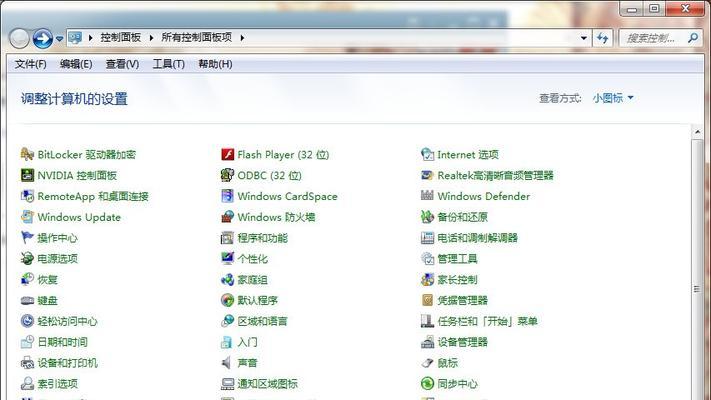
Task: Expand the arrow before 控制面板 breadcrumb
Action: pos(90,38)
